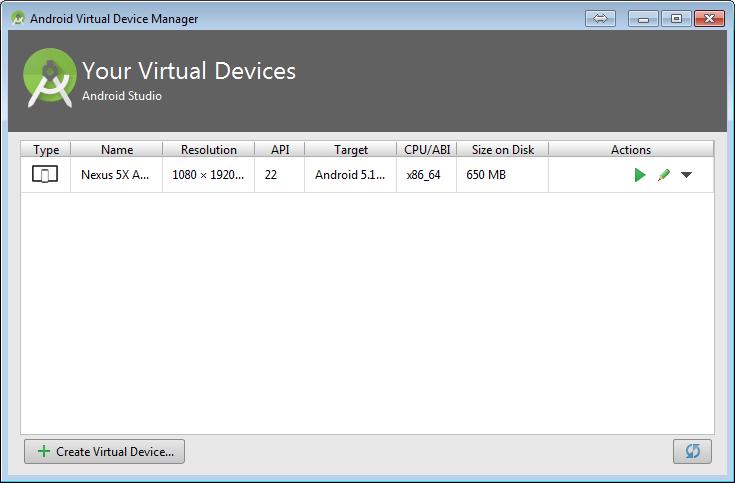The height and width of the screenshot is (483, 735).
Task: Click the double-arrow button in title bar
Action: (600, 19)
